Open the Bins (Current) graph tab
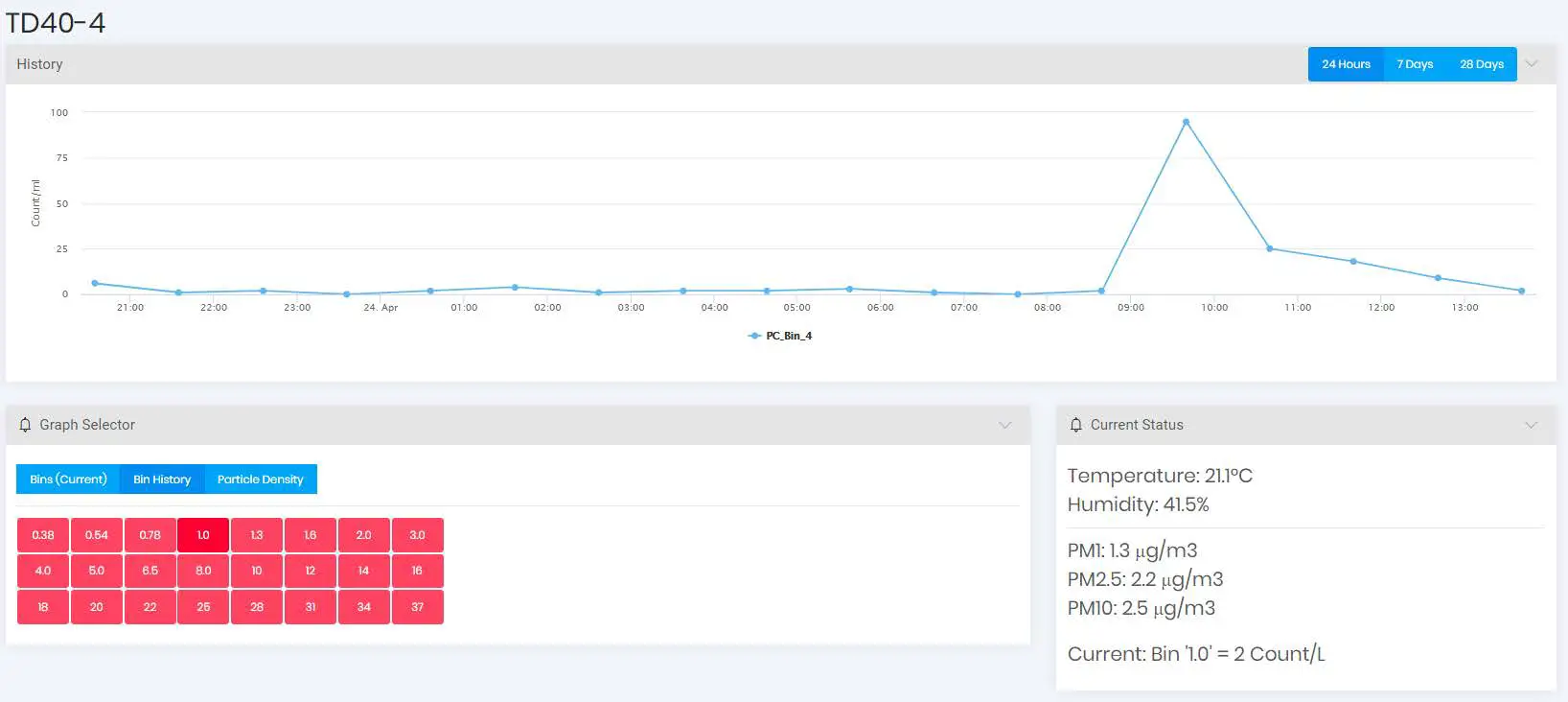The image size is (1568, 702). point(68,480)
